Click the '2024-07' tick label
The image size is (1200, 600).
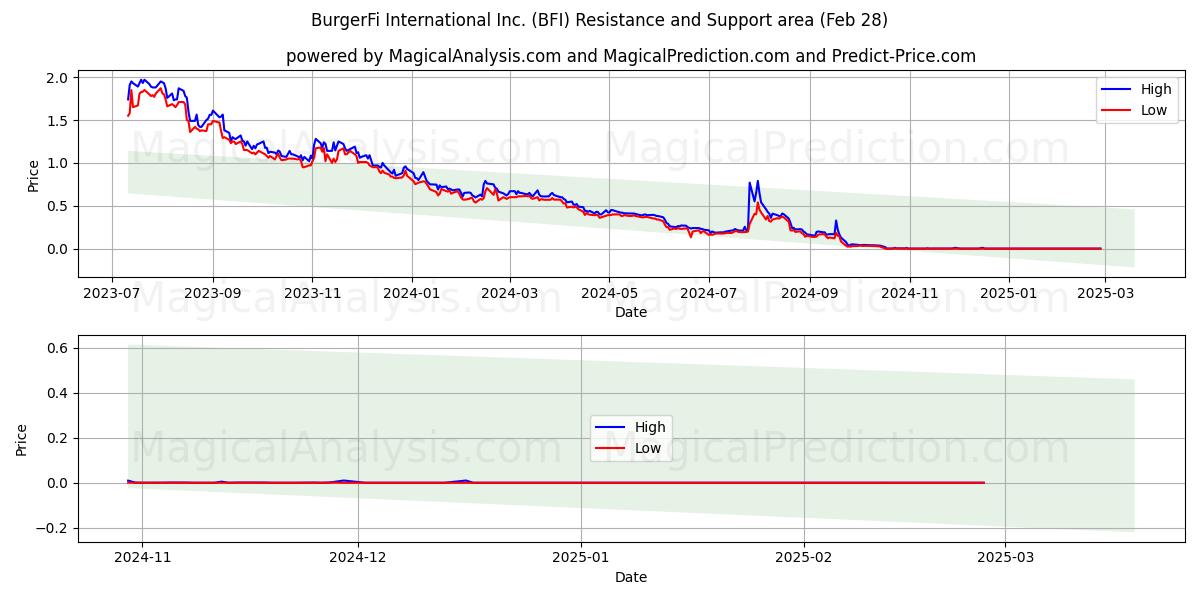709,293
